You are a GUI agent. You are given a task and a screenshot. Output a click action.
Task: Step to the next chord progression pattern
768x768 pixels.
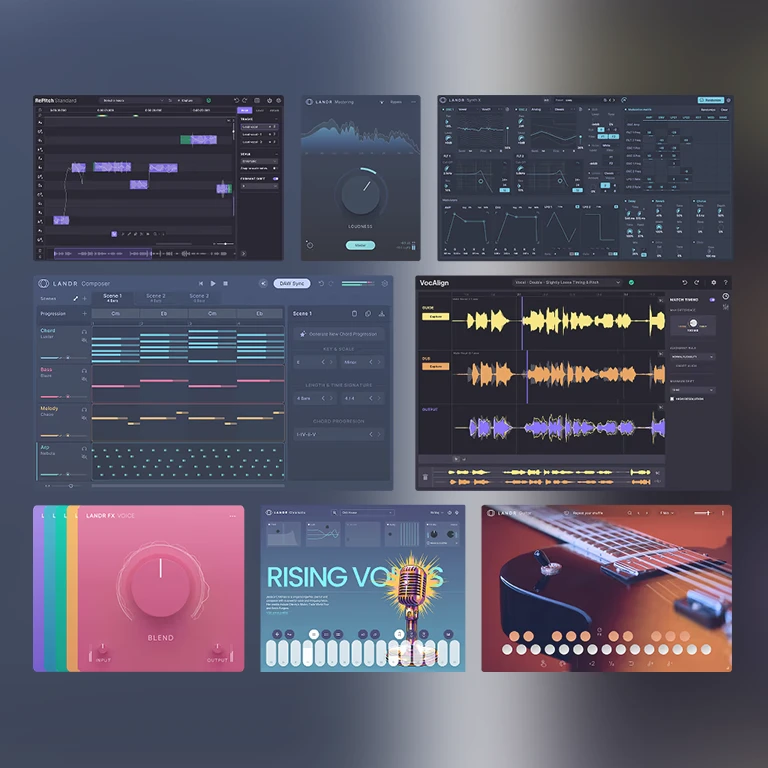379,434
